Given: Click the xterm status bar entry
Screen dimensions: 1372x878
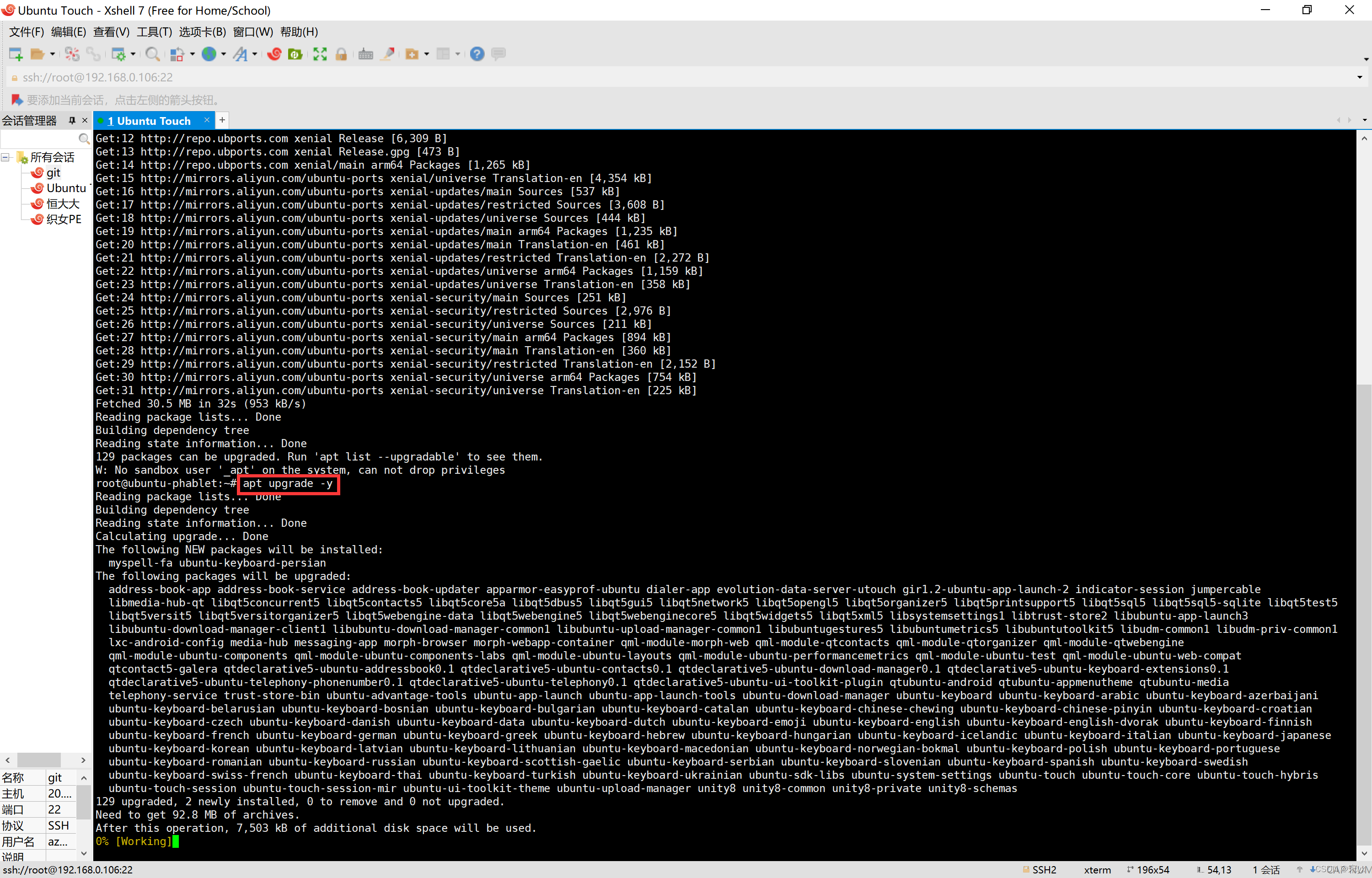Looking at the screenshot, I should click(1097, 869).
